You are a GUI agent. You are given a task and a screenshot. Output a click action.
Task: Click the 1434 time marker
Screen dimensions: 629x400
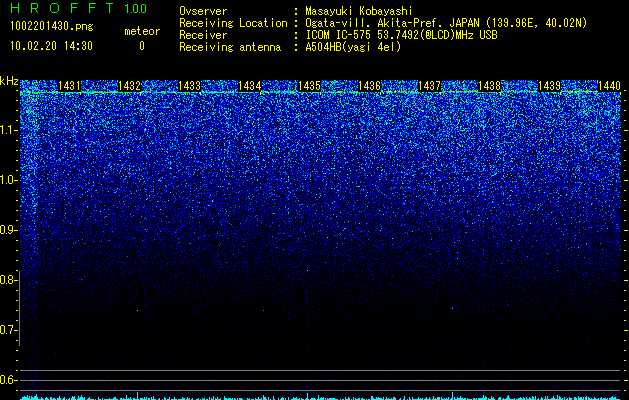250,86
